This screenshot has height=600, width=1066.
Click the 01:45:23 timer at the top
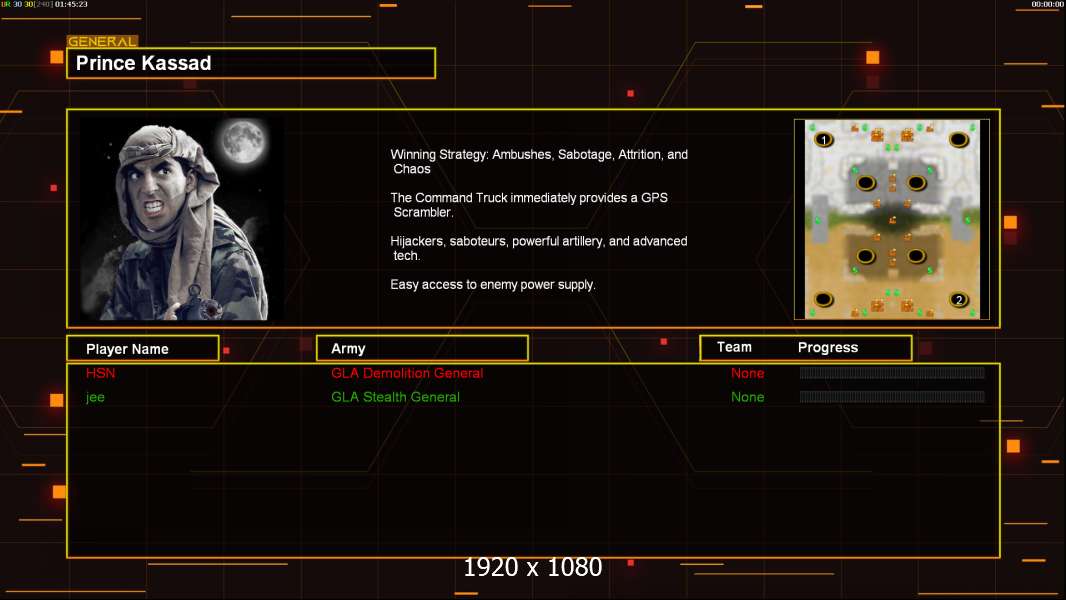point(71,4)
